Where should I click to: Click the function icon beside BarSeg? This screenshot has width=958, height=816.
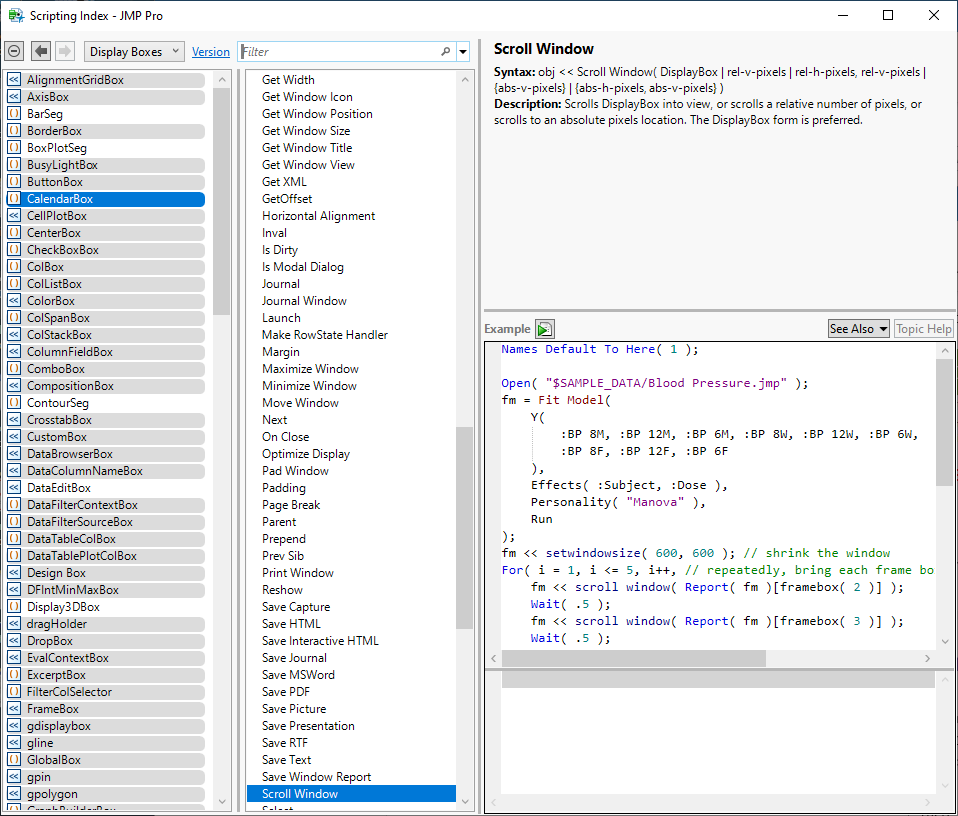click(14, 114)
